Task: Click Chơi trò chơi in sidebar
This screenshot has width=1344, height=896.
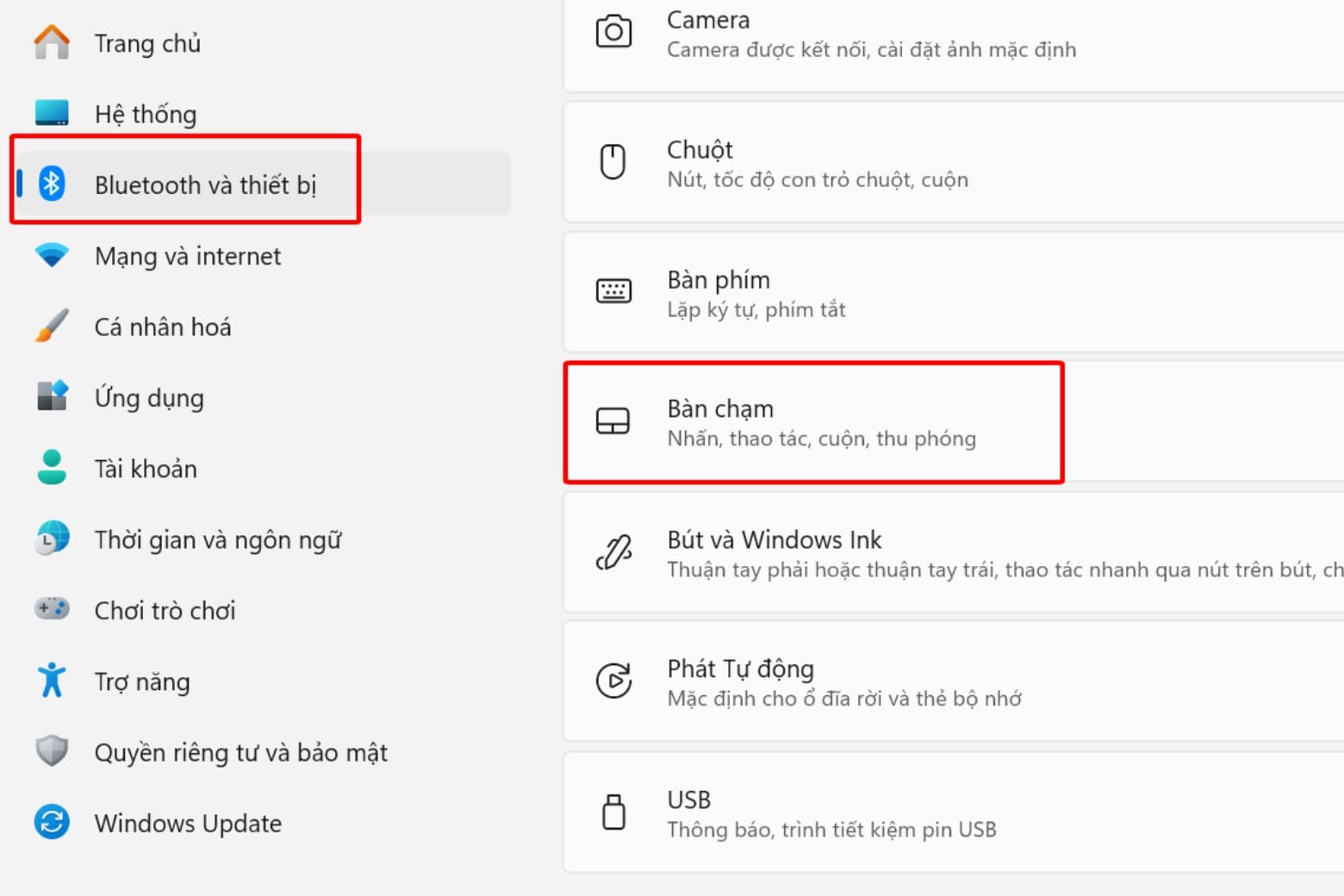Action: (x=165, y=610)
